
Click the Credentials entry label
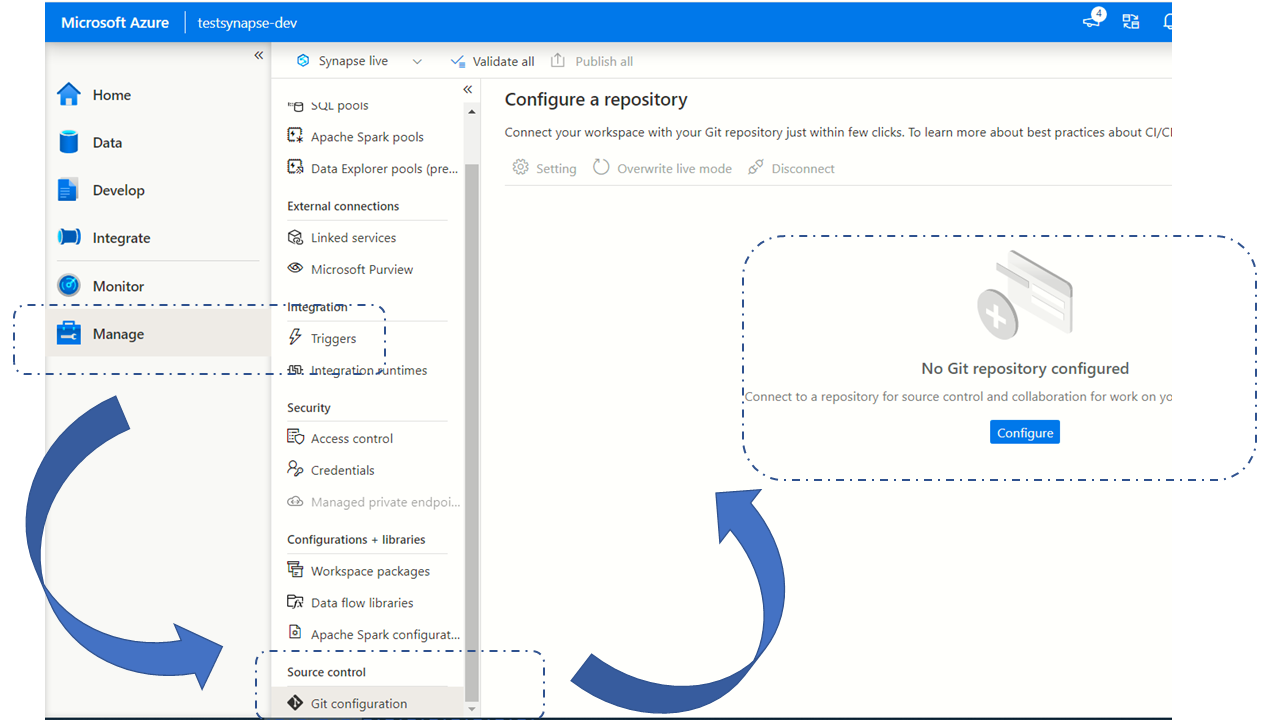click(343, 470)
